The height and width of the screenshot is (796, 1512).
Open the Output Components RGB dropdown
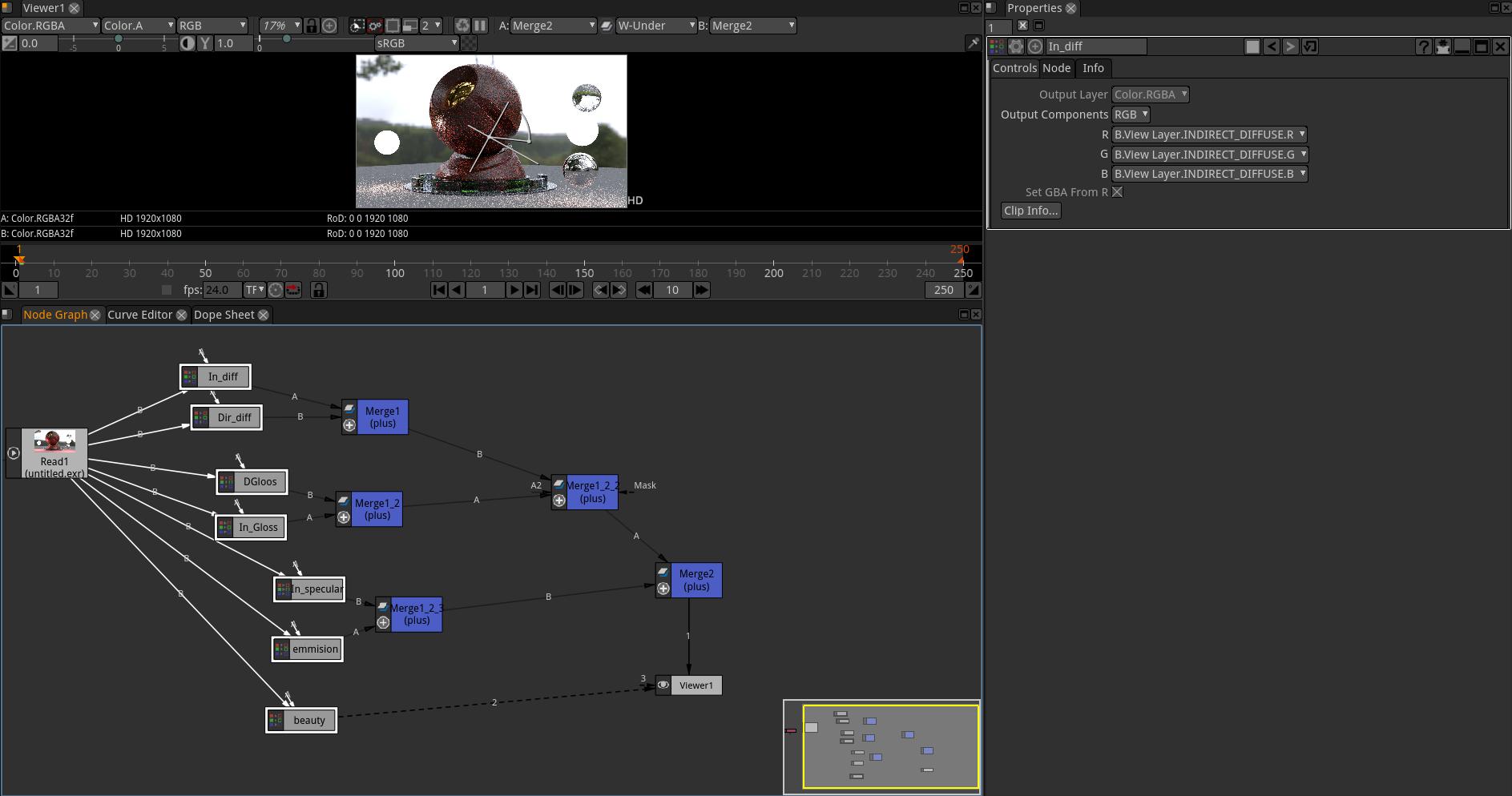point(1131,115)
